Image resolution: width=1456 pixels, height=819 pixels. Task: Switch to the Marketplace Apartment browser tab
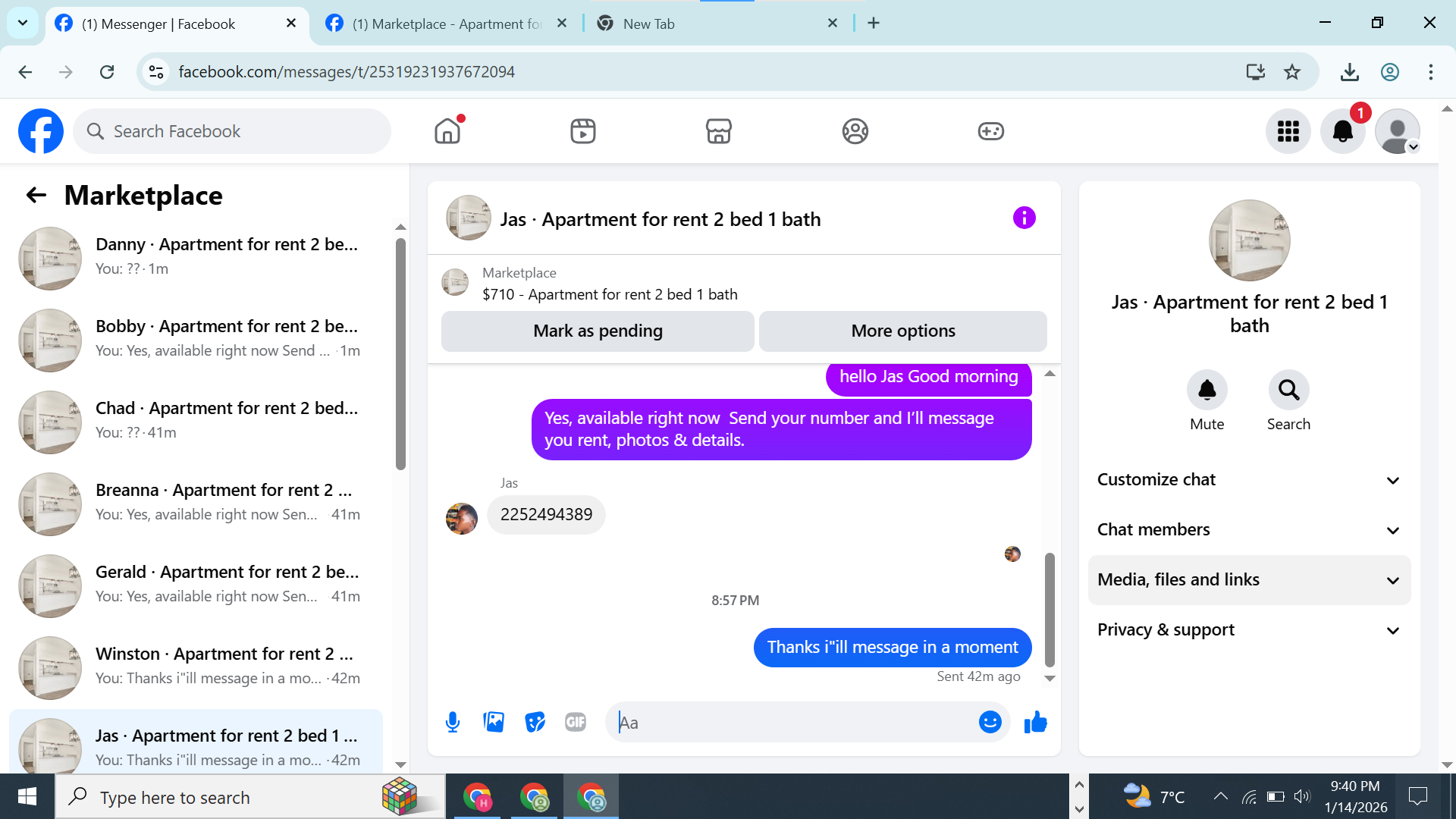point(447,24)
